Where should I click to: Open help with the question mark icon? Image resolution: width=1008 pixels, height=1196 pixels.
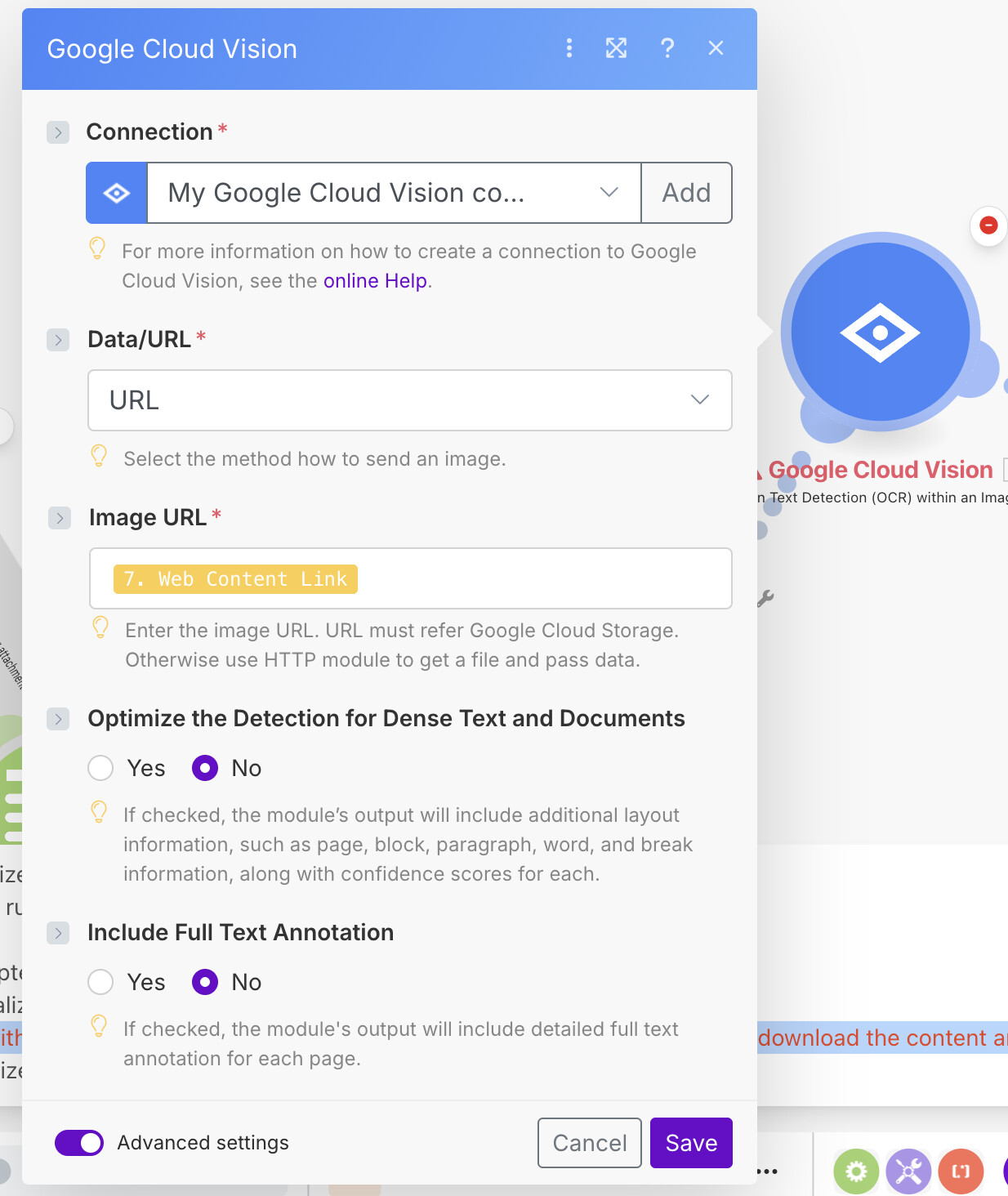pos(667,48)
